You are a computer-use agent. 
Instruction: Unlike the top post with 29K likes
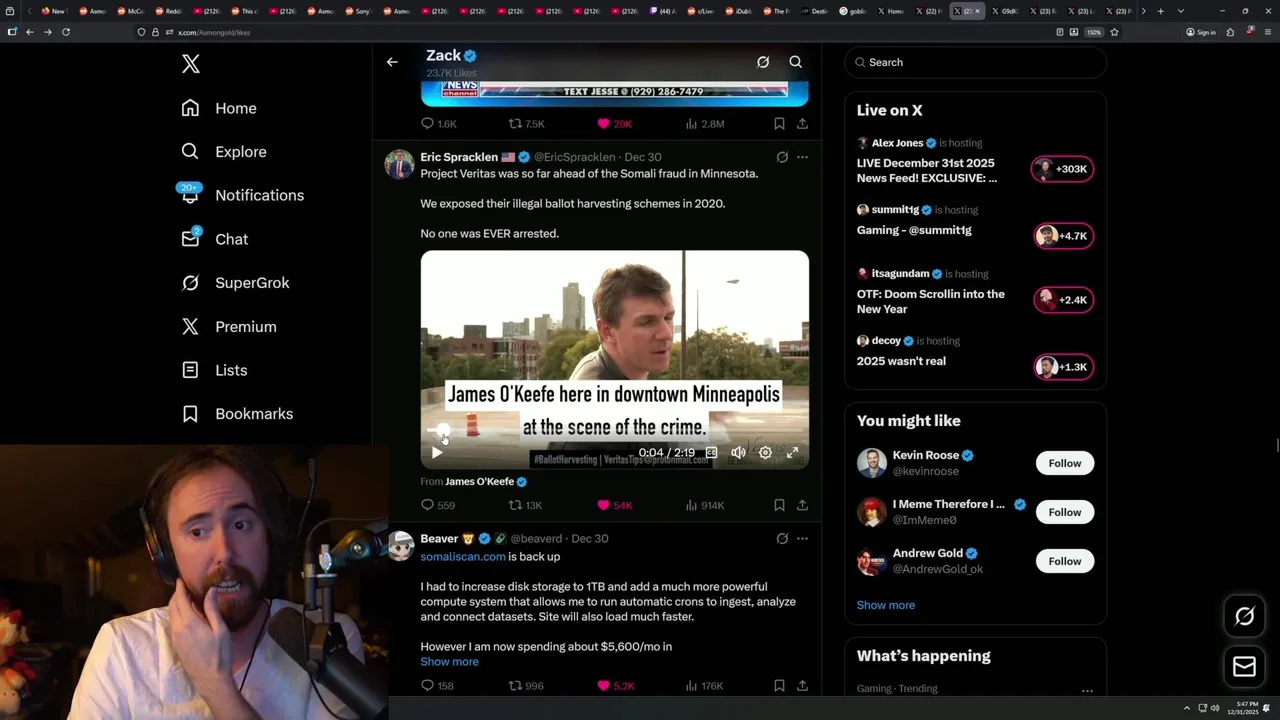[614, 124]
